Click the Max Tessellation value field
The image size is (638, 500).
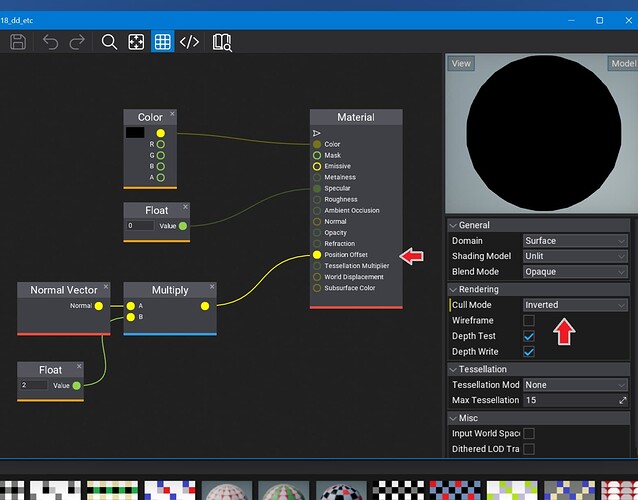point(568,401)
